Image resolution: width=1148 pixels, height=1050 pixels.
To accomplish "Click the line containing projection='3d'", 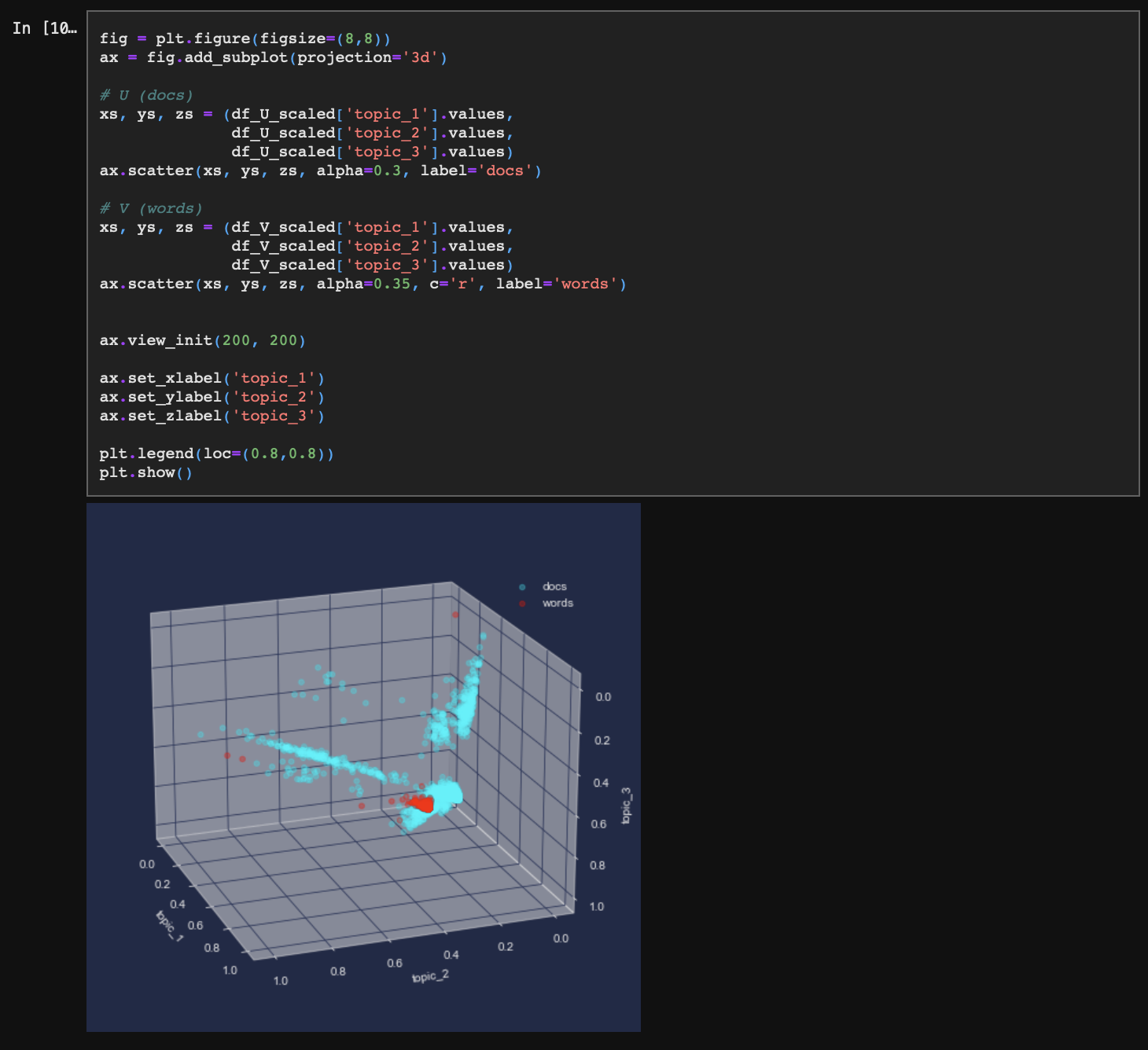I will pos(273,57).
